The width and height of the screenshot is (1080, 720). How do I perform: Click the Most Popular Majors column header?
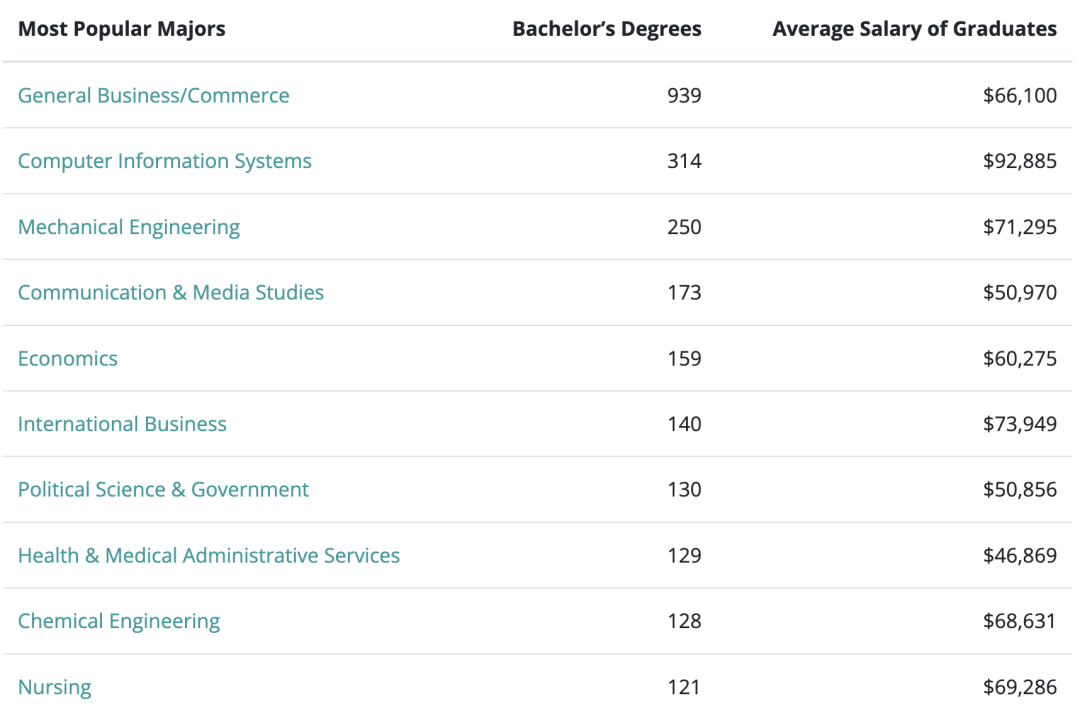[x=121, y=29]
